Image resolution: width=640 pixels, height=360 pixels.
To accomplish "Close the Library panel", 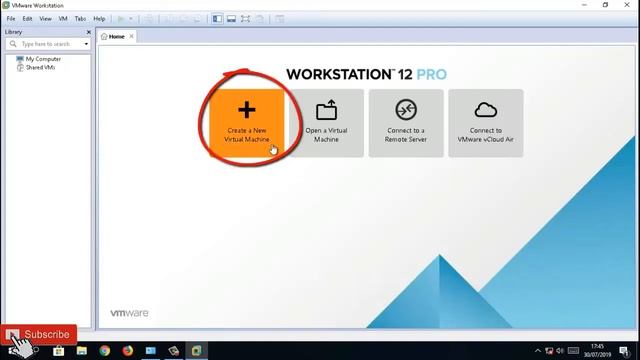I will click(89, 32).
